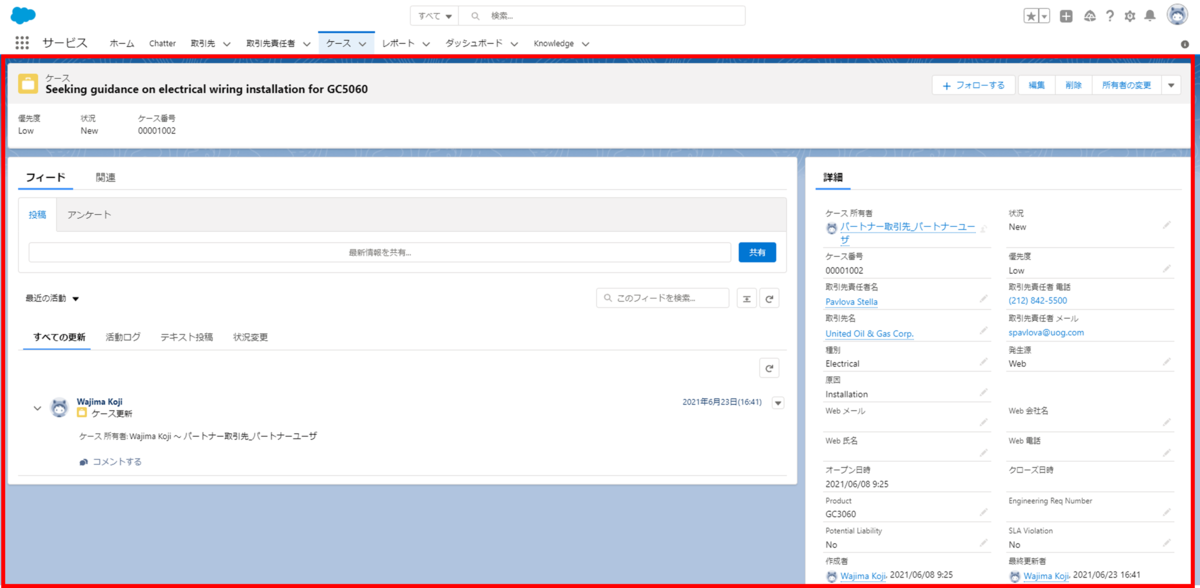Click the 編集 button
This screenshot has height=588, width=1200.
[1037, 86]
